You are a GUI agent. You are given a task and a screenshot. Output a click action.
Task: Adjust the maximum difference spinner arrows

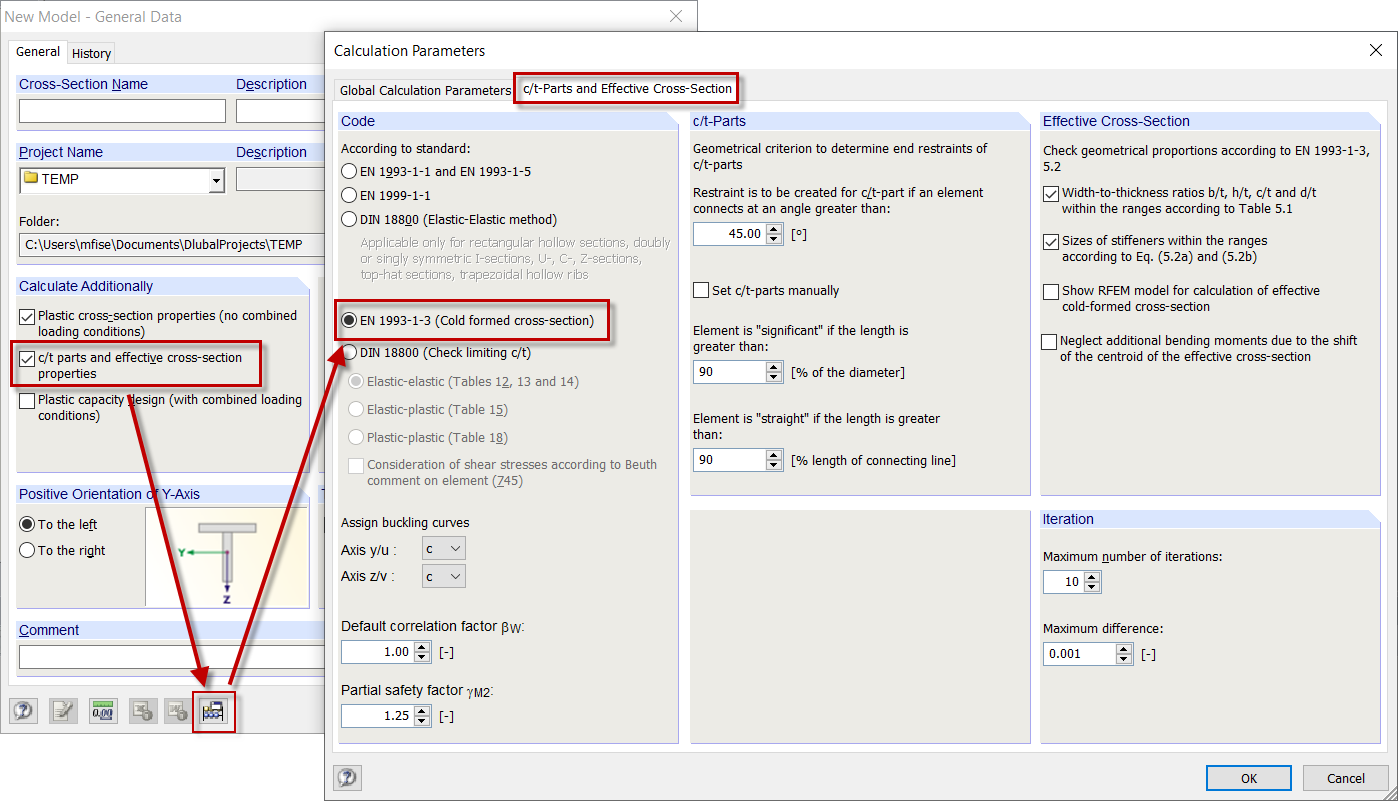[x=1124, y=654]
